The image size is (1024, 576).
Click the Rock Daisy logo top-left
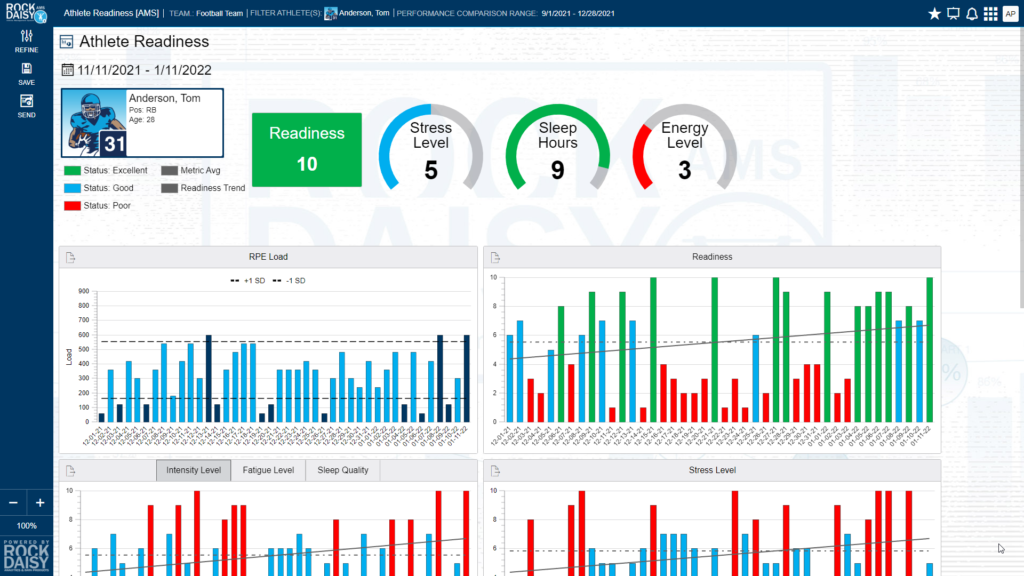click(26, 12)
